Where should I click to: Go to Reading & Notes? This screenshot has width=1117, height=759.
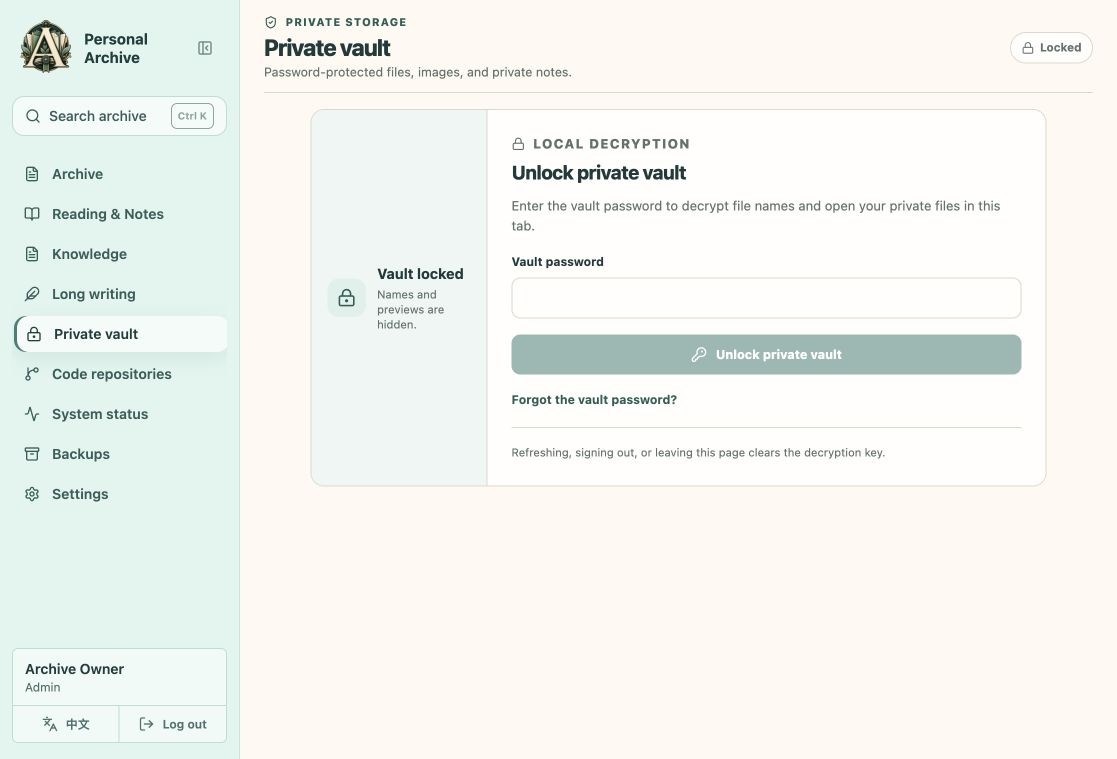(120, 214)
